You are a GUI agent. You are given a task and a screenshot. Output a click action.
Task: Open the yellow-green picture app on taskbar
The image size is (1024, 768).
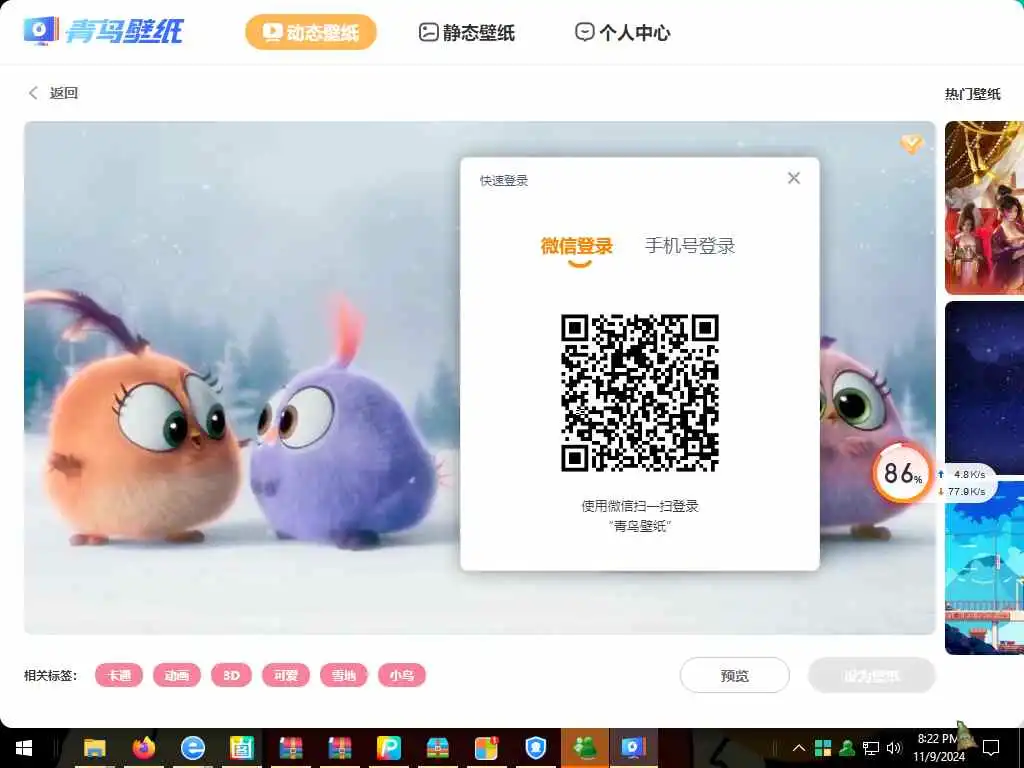[242, 748]
